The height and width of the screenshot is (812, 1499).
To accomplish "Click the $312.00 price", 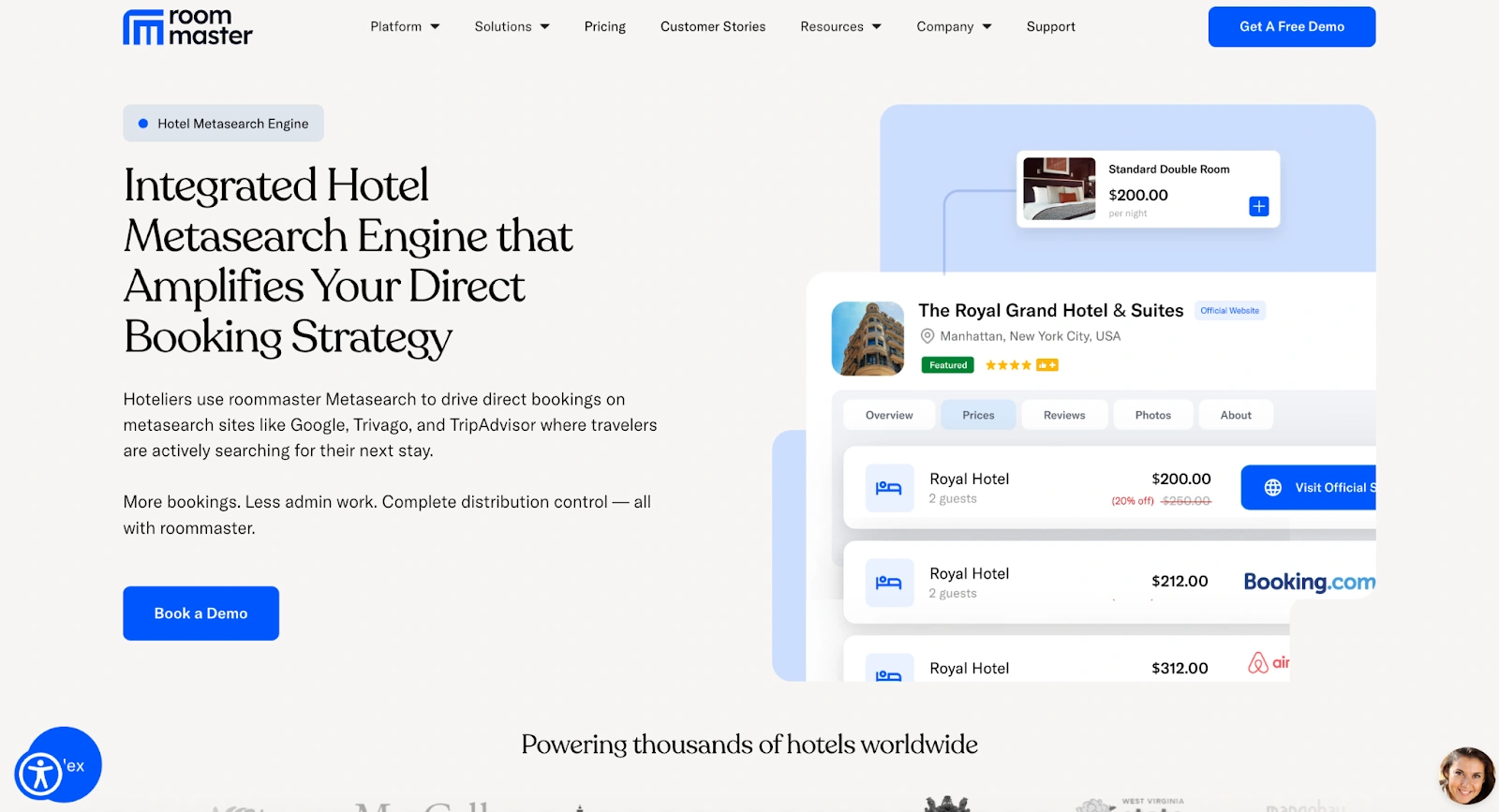I will 1180,669.
